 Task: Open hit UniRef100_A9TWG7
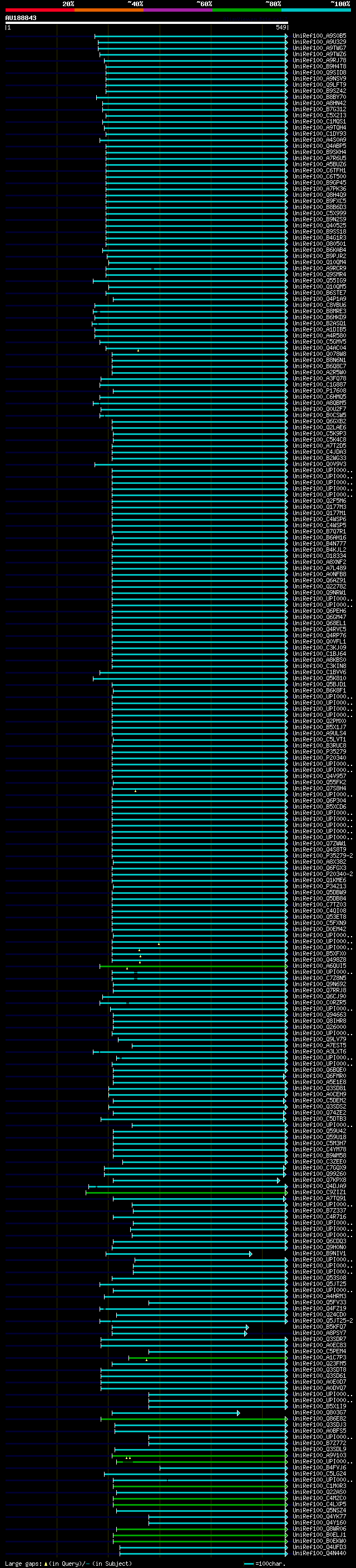click(319, 48)
